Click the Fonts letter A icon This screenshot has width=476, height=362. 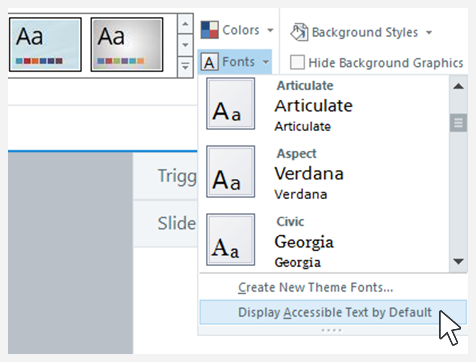pos(209,62)
